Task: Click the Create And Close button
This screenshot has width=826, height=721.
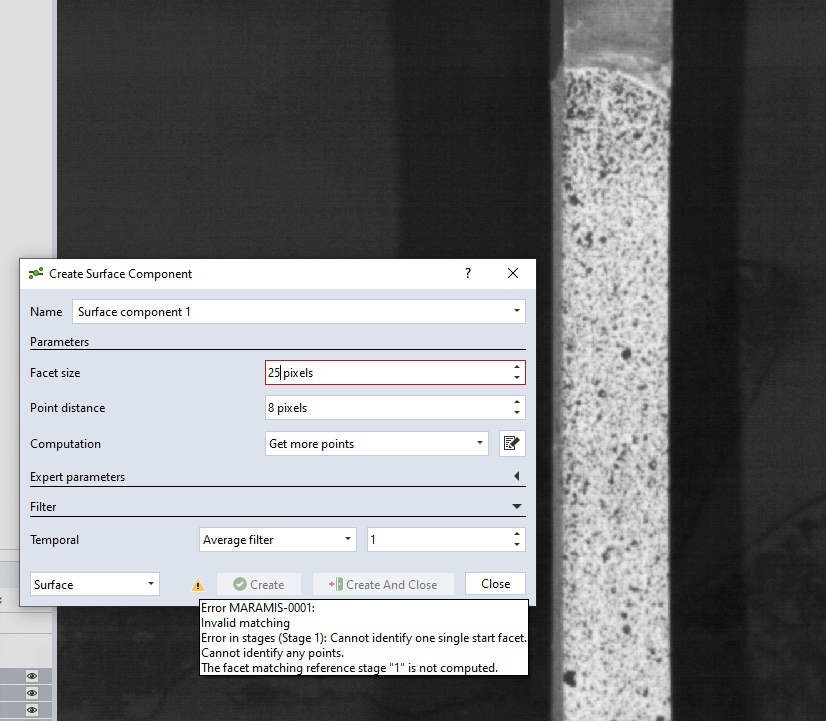Action: (x=383, y=584)
